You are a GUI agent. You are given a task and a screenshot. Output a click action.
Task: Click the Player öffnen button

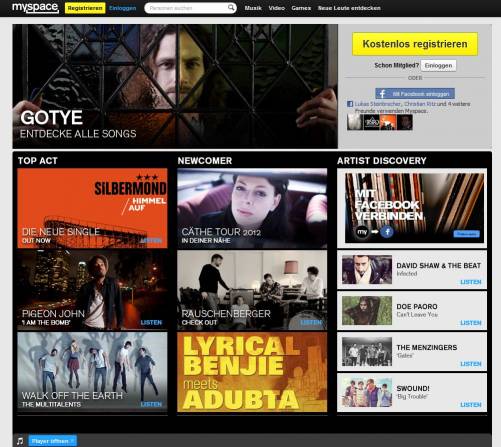pos(53,441)
